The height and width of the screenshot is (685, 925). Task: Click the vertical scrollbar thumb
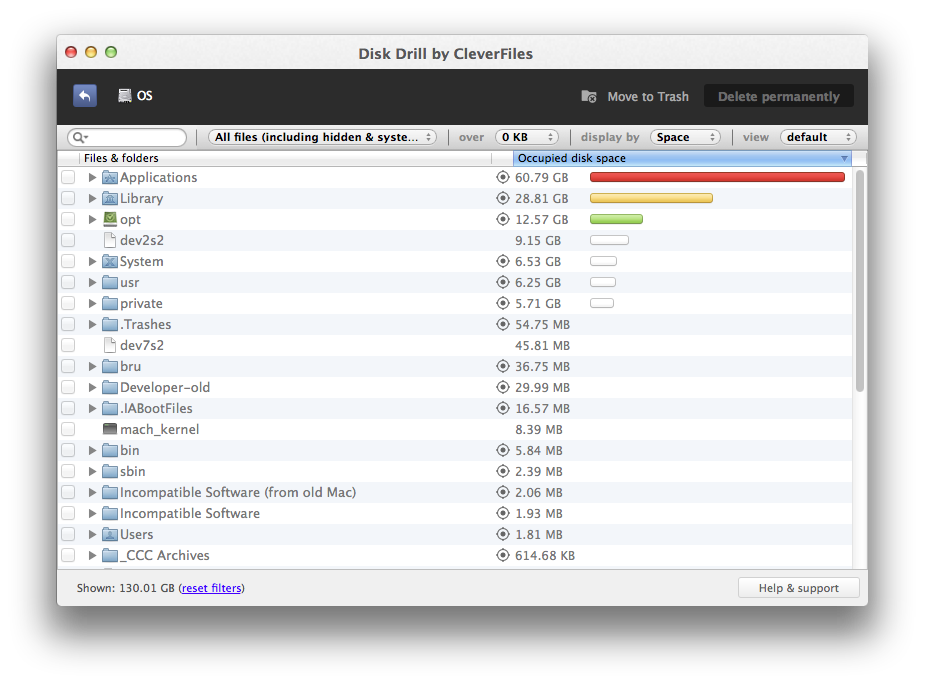coord(860,281)
